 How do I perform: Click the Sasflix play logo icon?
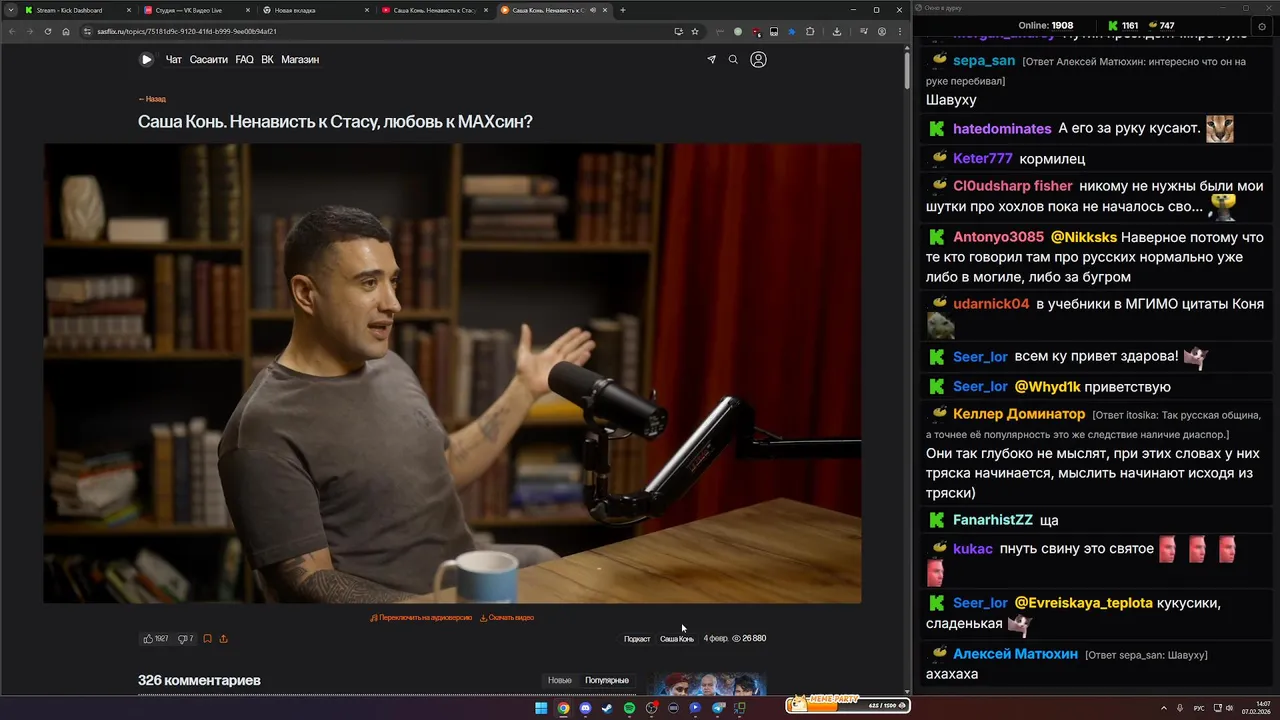click(x=146, y=59)
